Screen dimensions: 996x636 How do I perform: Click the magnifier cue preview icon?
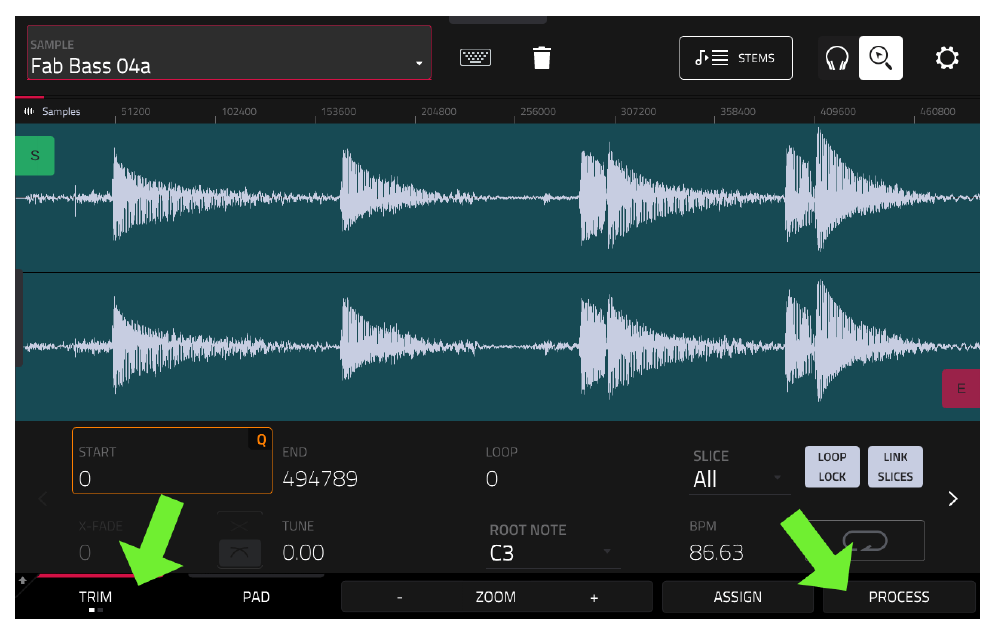point(880,58)
